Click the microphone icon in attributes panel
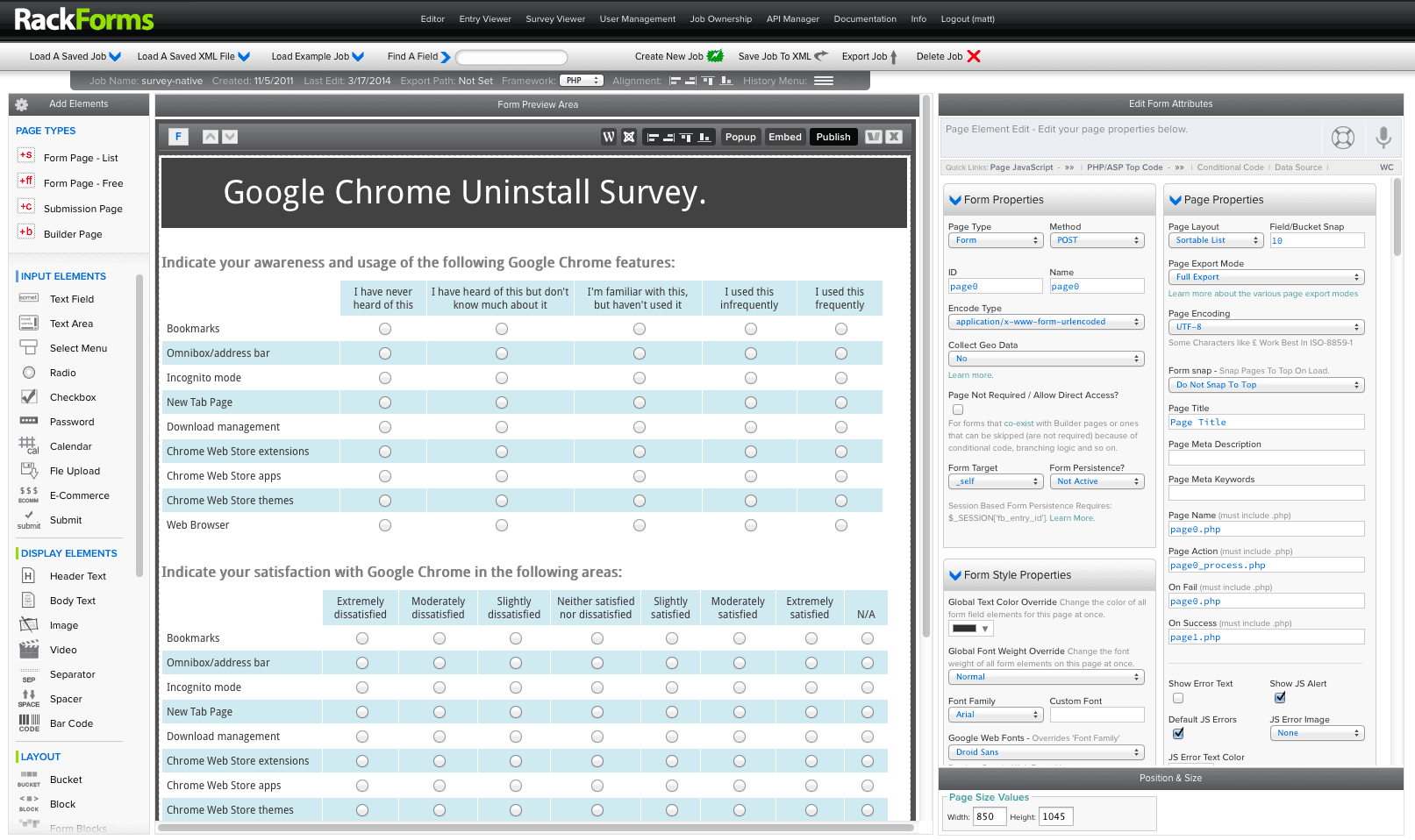1415x840 pixels. click(x=1383, y=138)
